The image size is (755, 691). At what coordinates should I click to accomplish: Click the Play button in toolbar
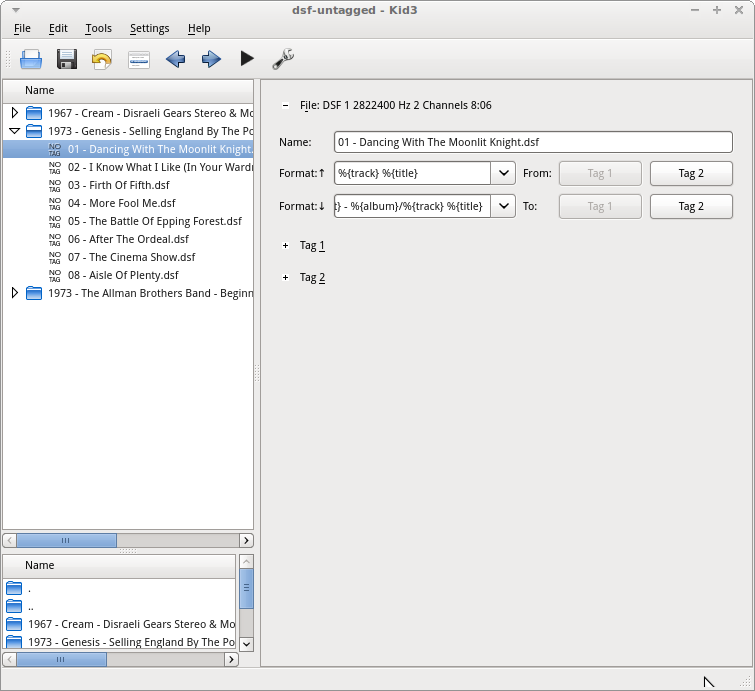click(x=247, y=59)
